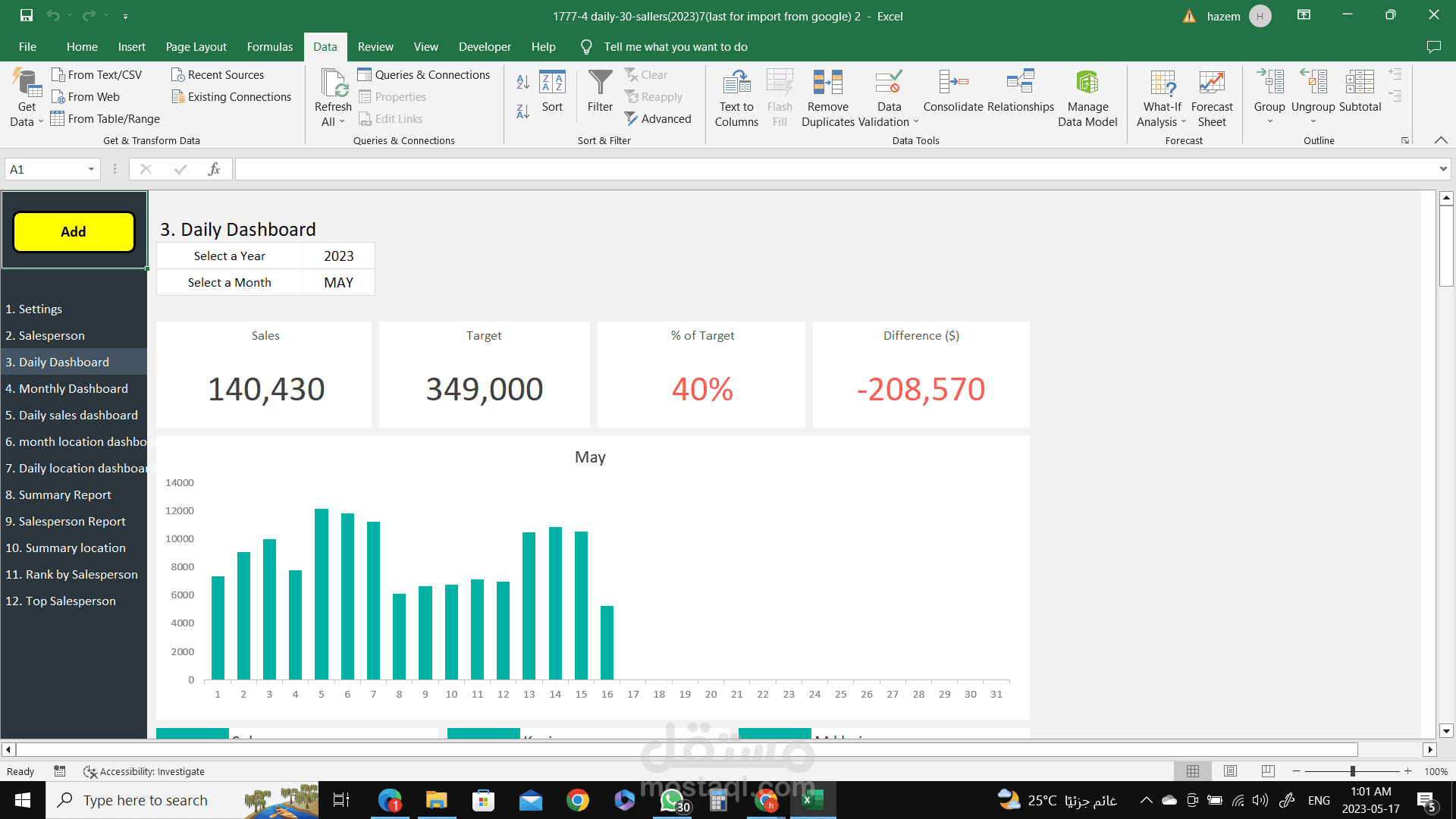Switch to the Insert tab

[x=131, y=47]
